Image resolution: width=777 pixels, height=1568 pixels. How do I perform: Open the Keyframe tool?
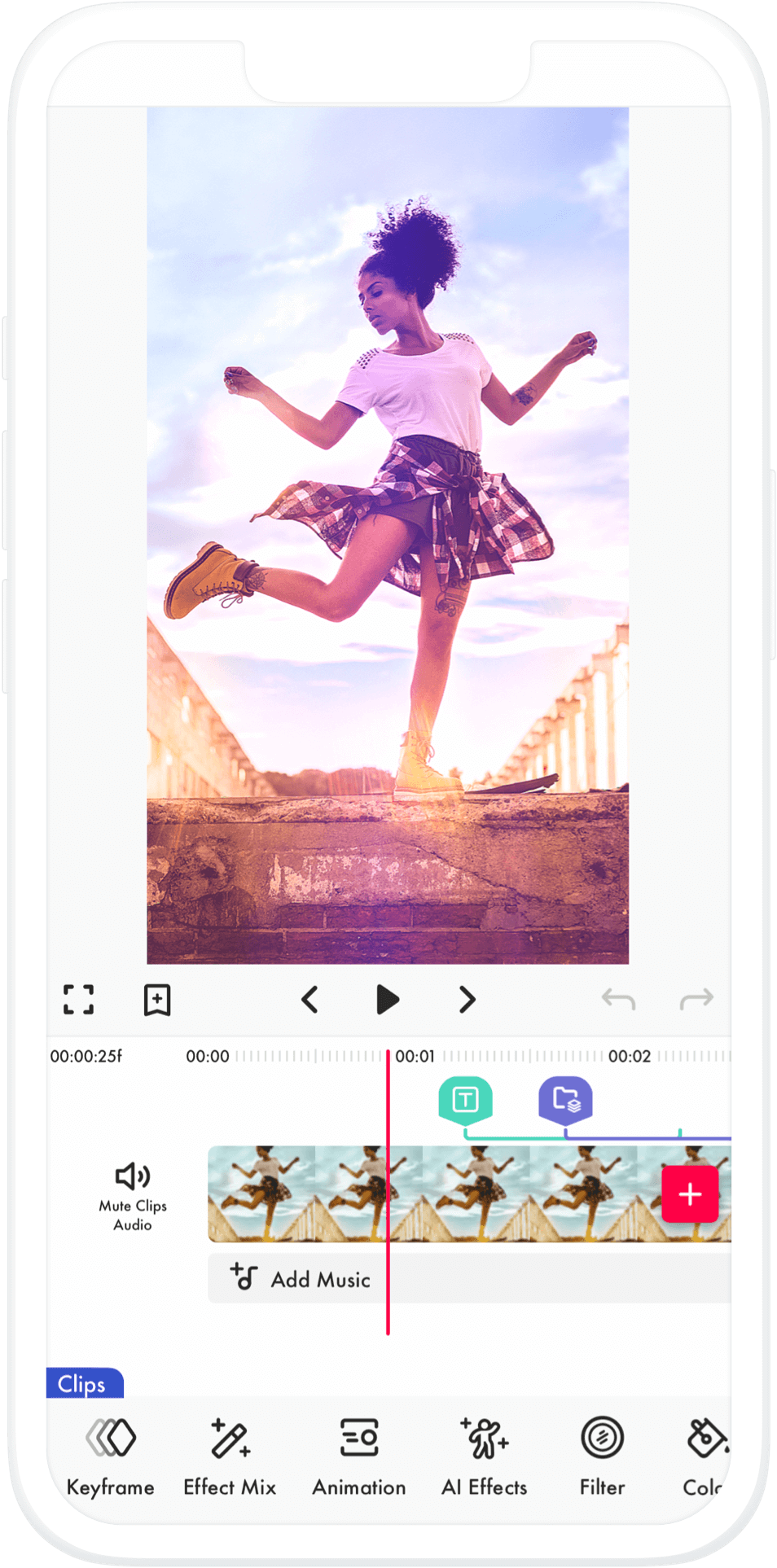(x=110, y=1456)
